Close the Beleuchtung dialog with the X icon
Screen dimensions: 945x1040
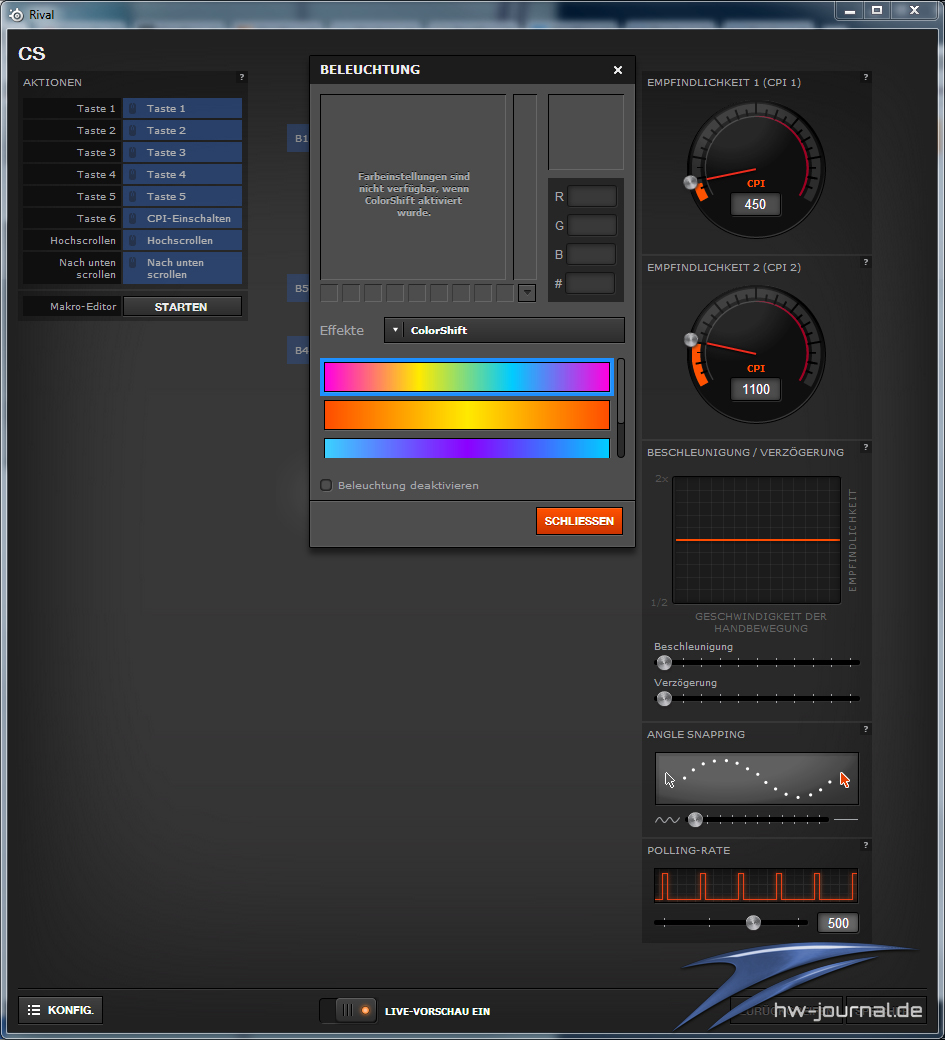(x=617, y=70)
